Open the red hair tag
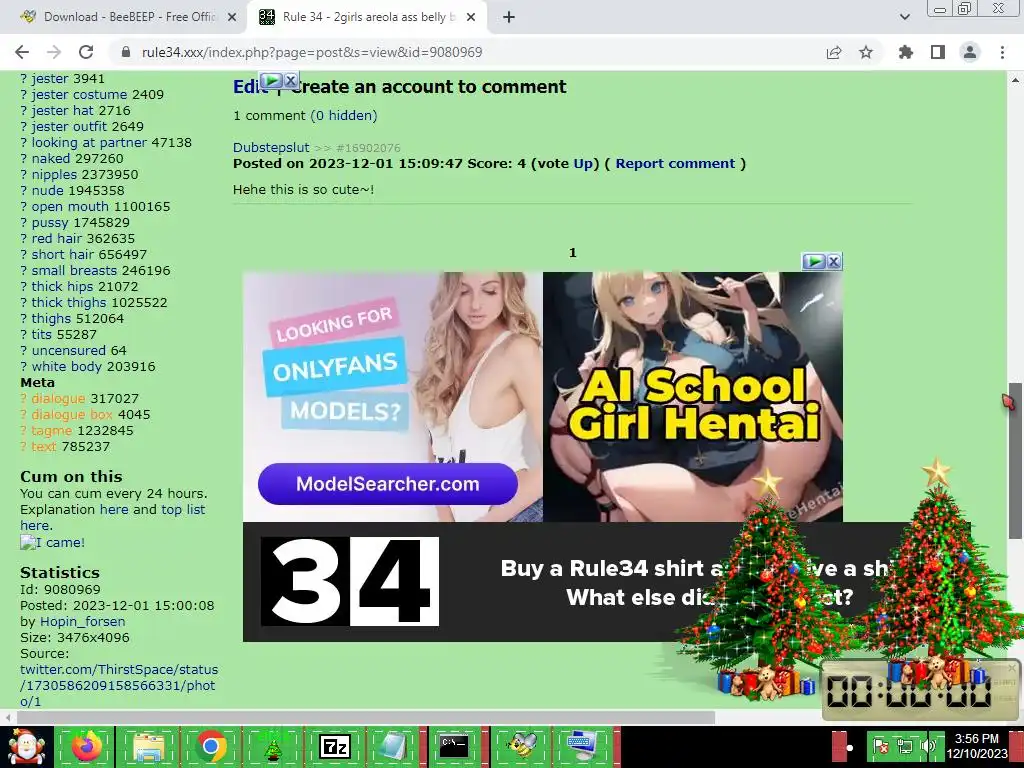 click(57, 238)
